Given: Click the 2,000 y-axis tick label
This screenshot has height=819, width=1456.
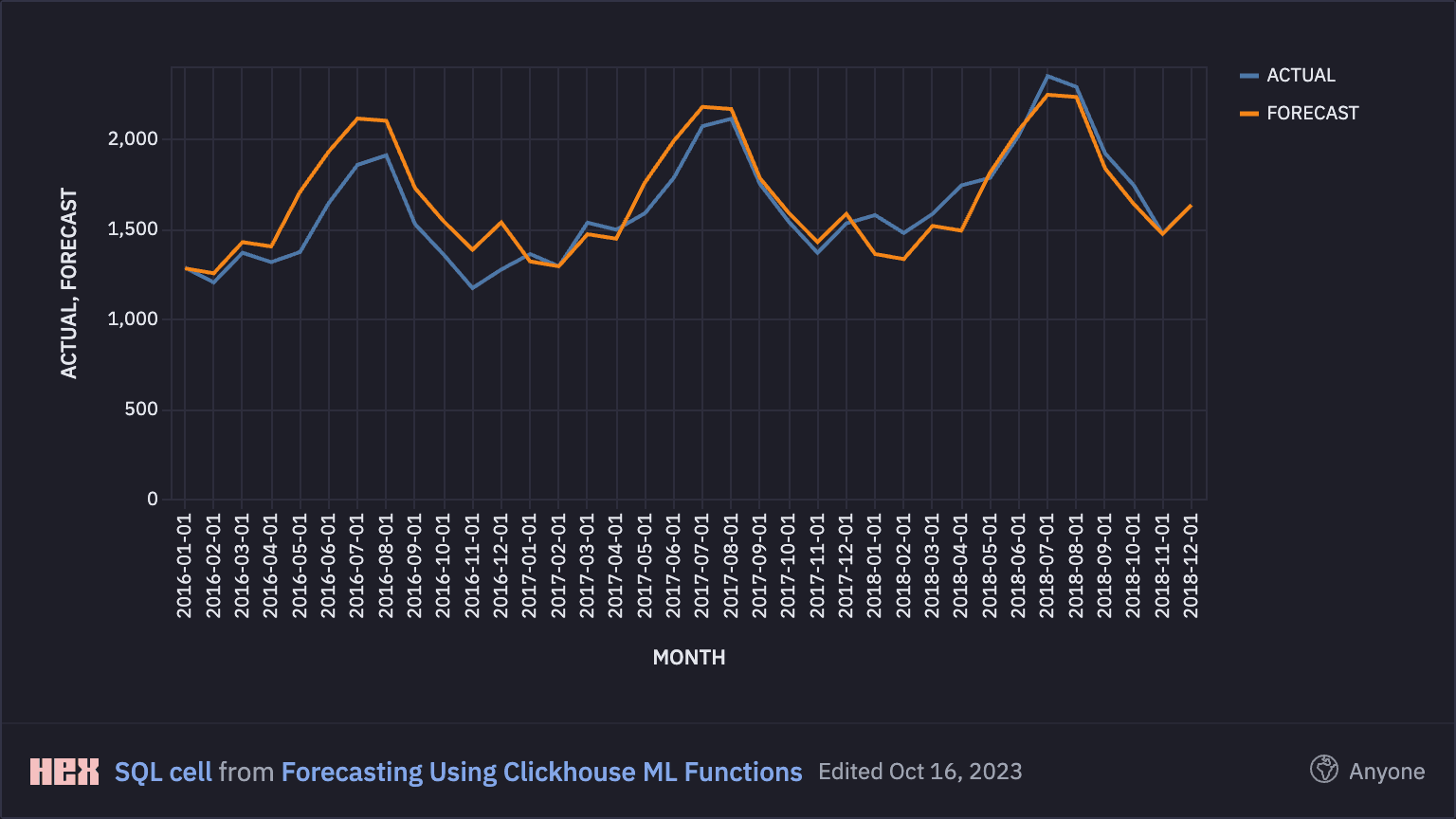Looking at the screenshot, I should tap(133, 139).
